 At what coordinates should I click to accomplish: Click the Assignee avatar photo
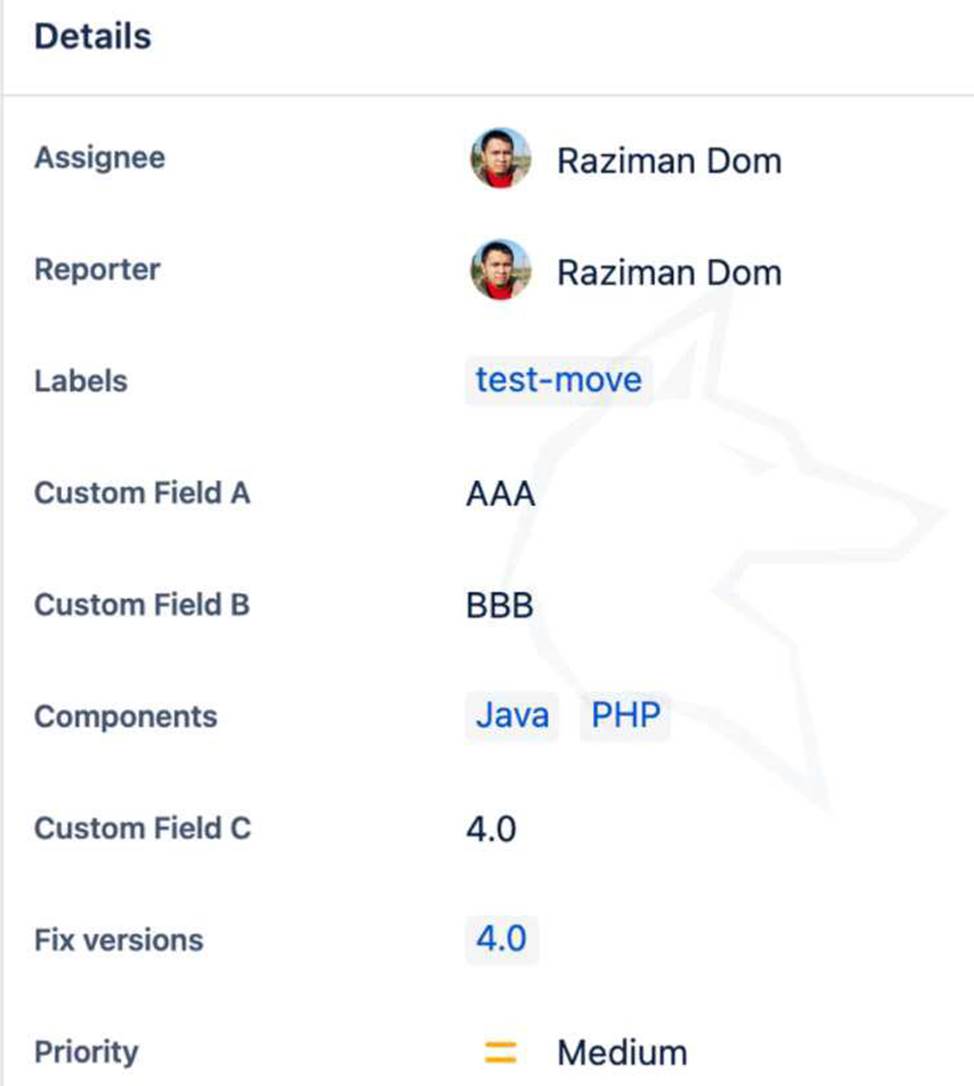pos(500,158)
